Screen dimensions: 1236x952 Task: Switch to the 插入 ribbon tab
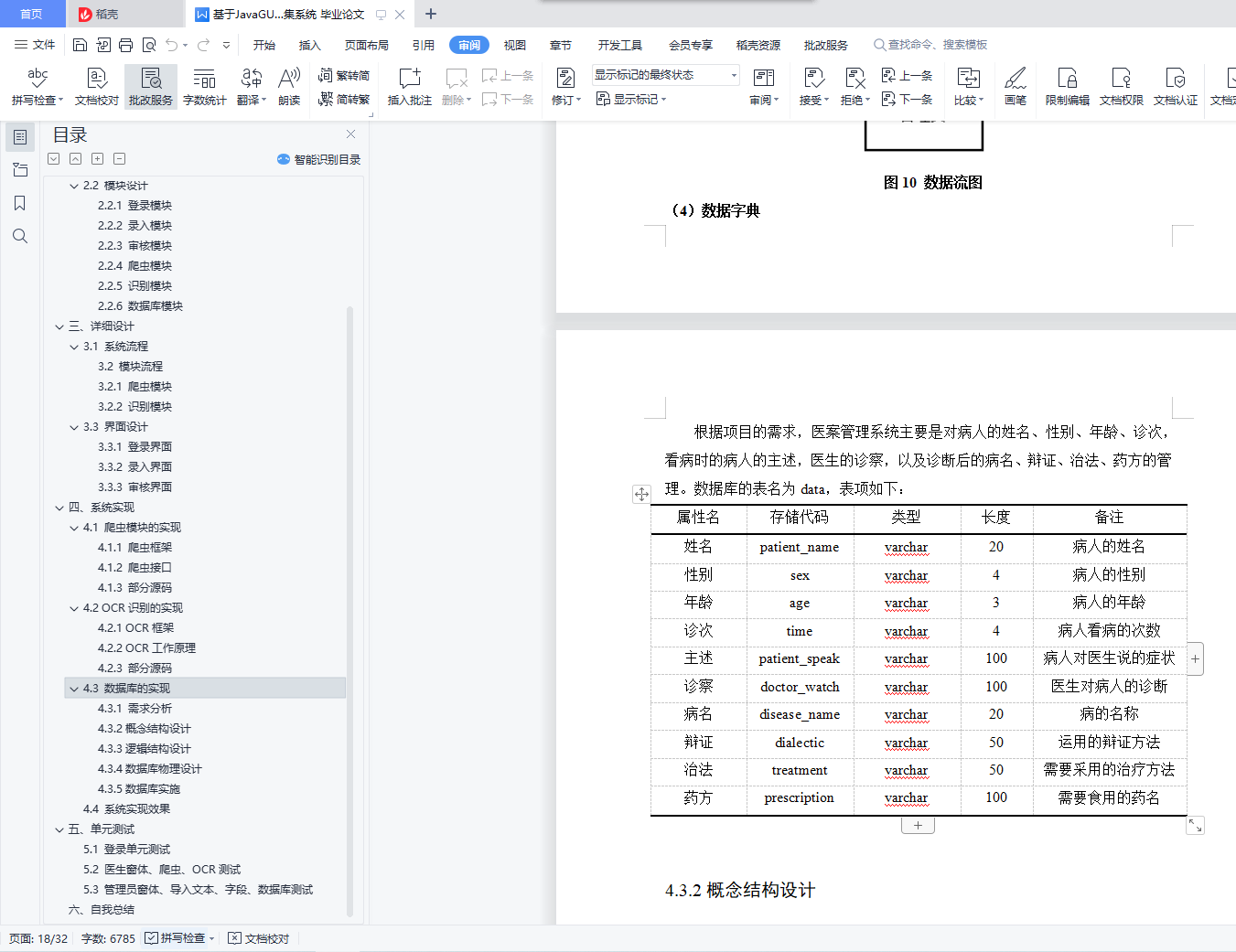[x=310, y=45]
